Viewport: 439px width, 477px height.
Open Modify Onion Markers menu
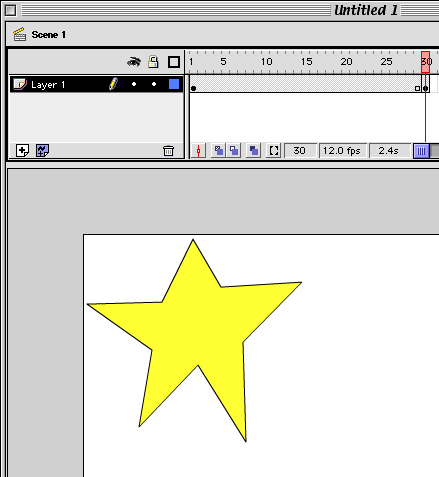[x=274, y=151]
